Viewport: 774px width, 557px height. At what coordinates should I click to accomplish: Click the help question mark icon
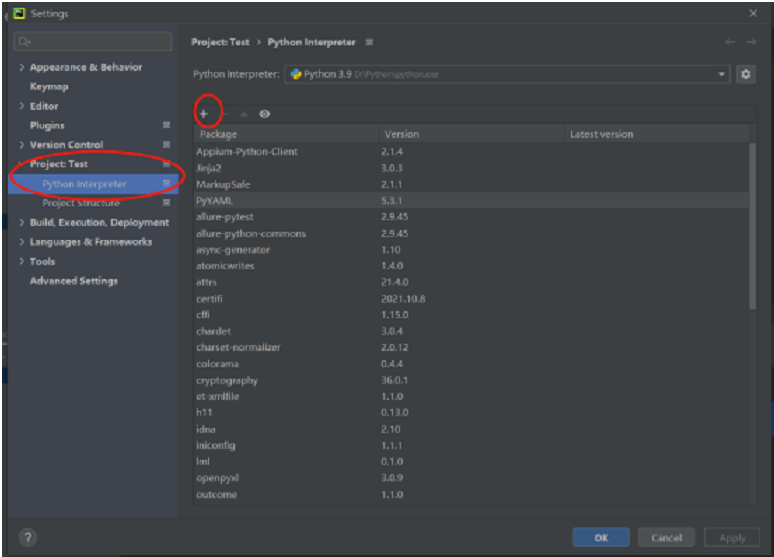(28, 537)
